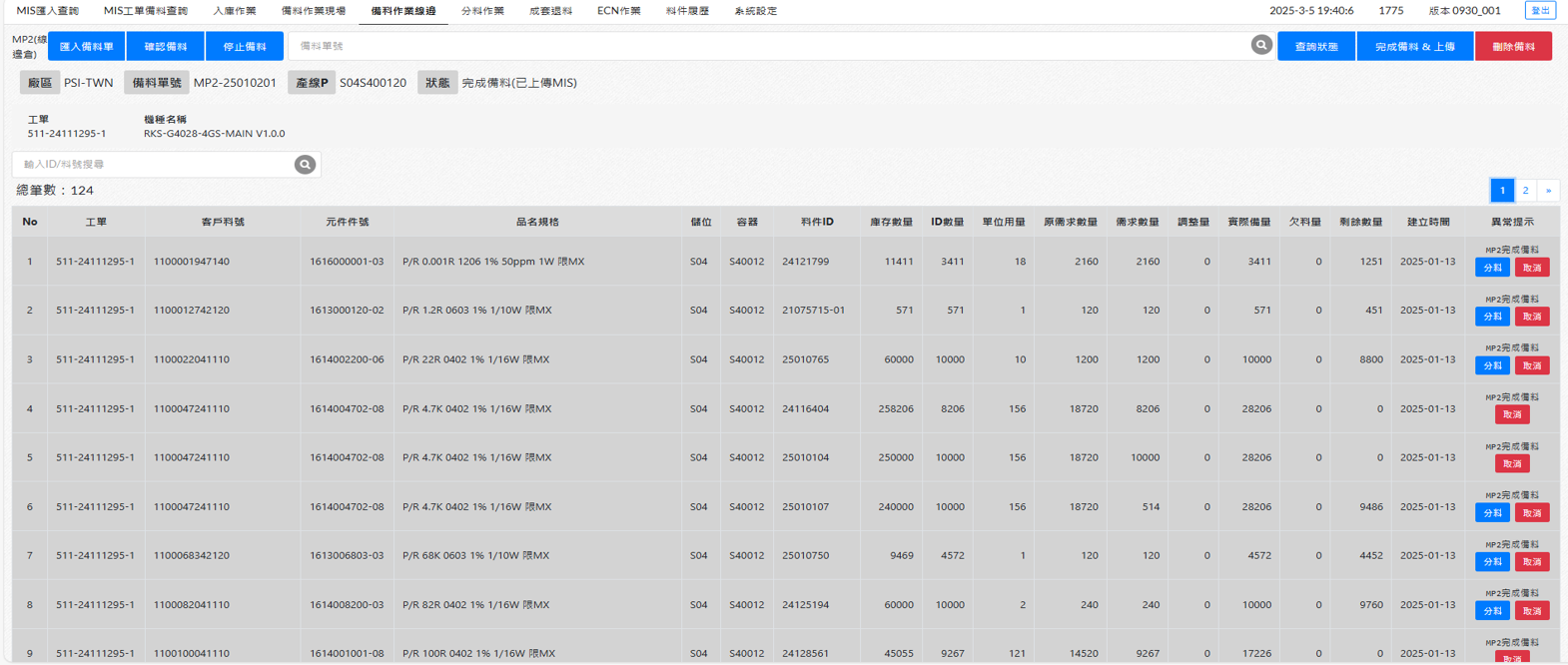Click the 匯入備料單 button

pyautogui.click(x=87, y=46)
